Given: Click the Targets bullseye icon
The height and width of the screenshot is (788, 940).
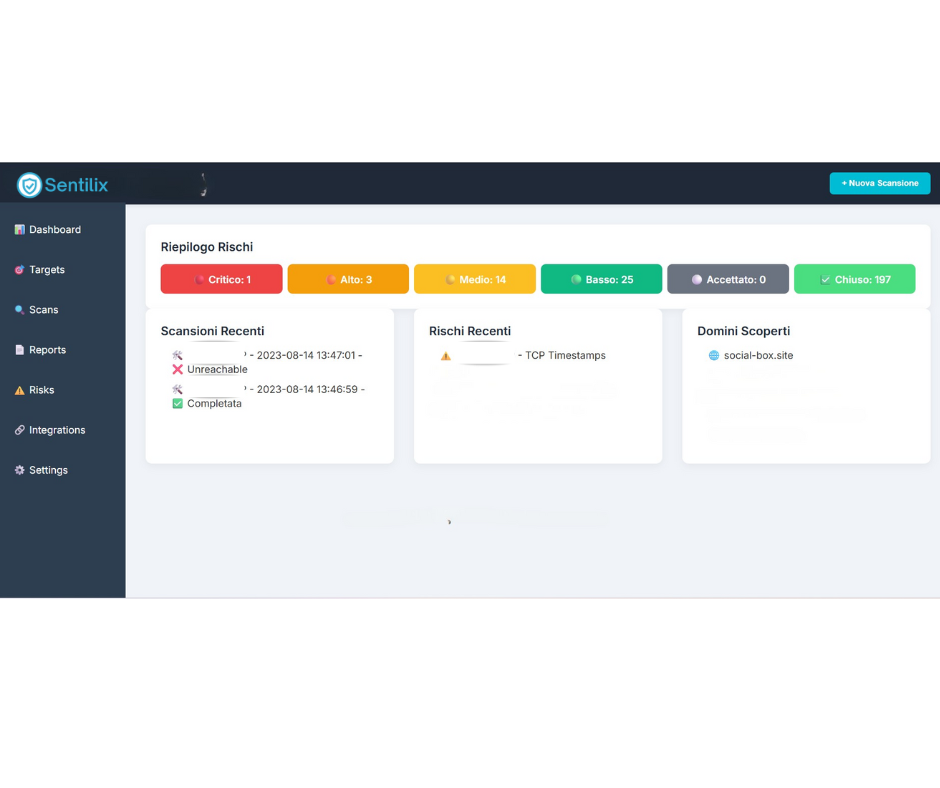Looking at the screenshot, I should pyautogui.click(x=19, y=270).
